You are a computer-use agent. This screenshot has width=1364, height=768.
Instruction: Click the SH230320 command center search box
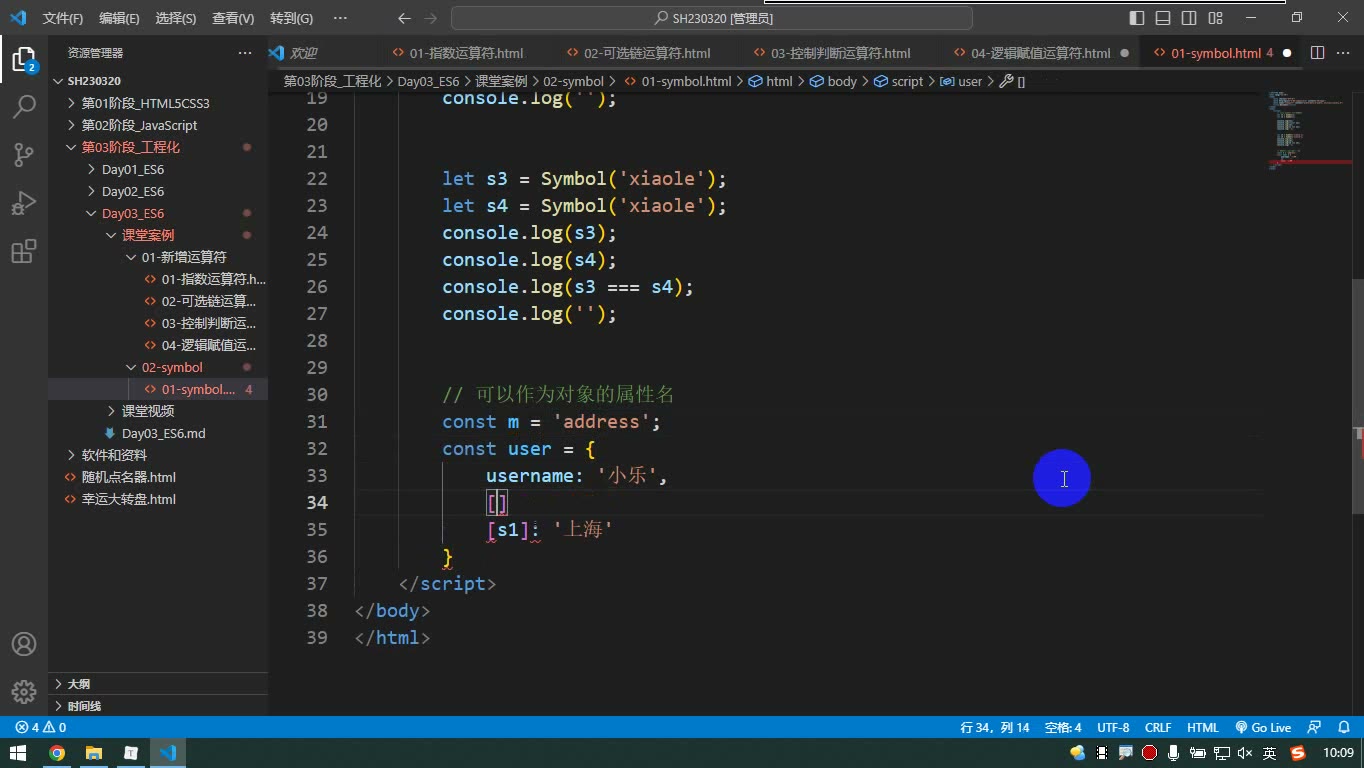pyautogui.click(x=712, y=18)
